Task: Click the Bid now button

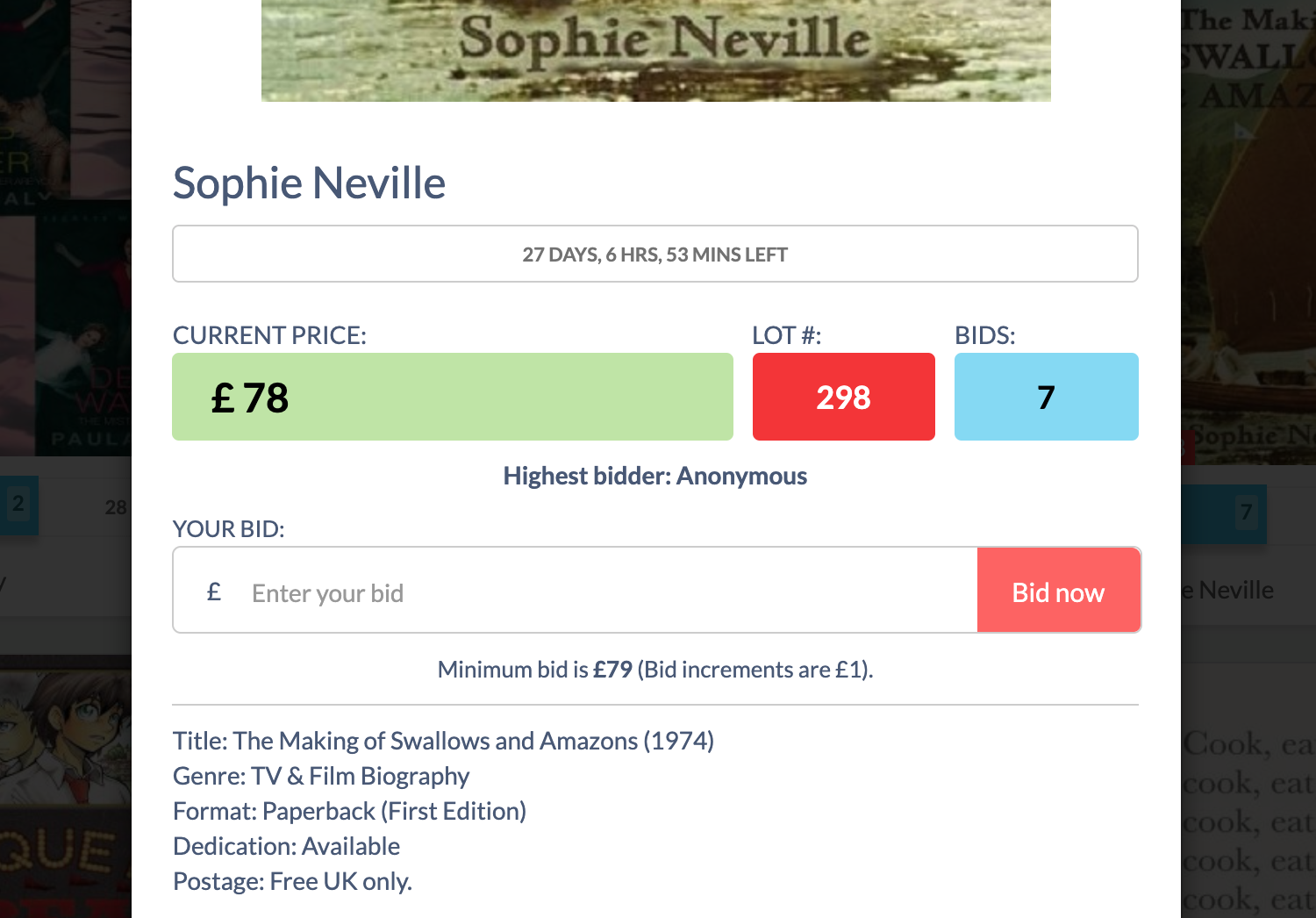Action: coord(1058,591)
